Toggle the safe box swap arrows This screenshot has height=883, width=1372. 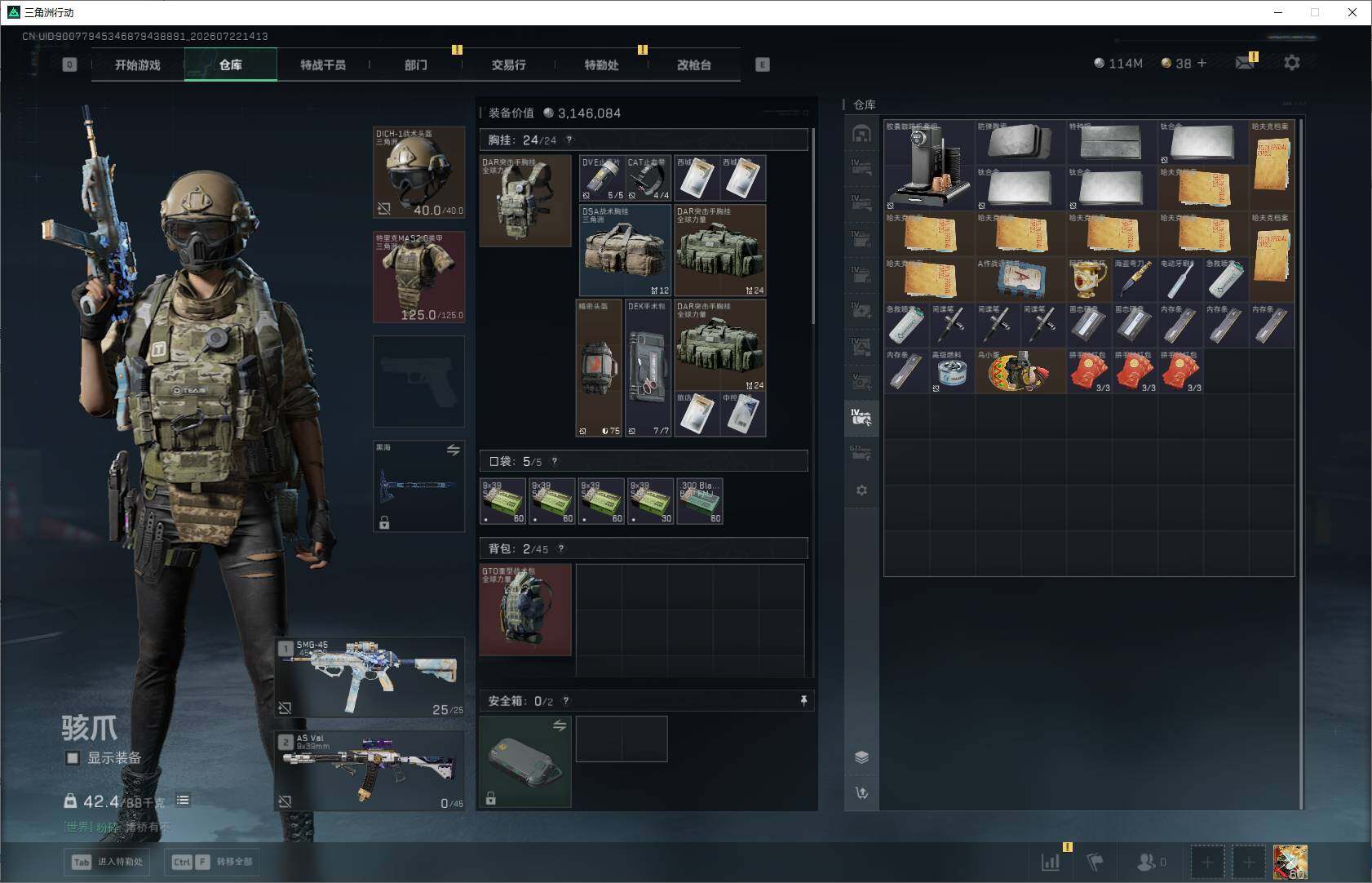[x=560, y=725]
